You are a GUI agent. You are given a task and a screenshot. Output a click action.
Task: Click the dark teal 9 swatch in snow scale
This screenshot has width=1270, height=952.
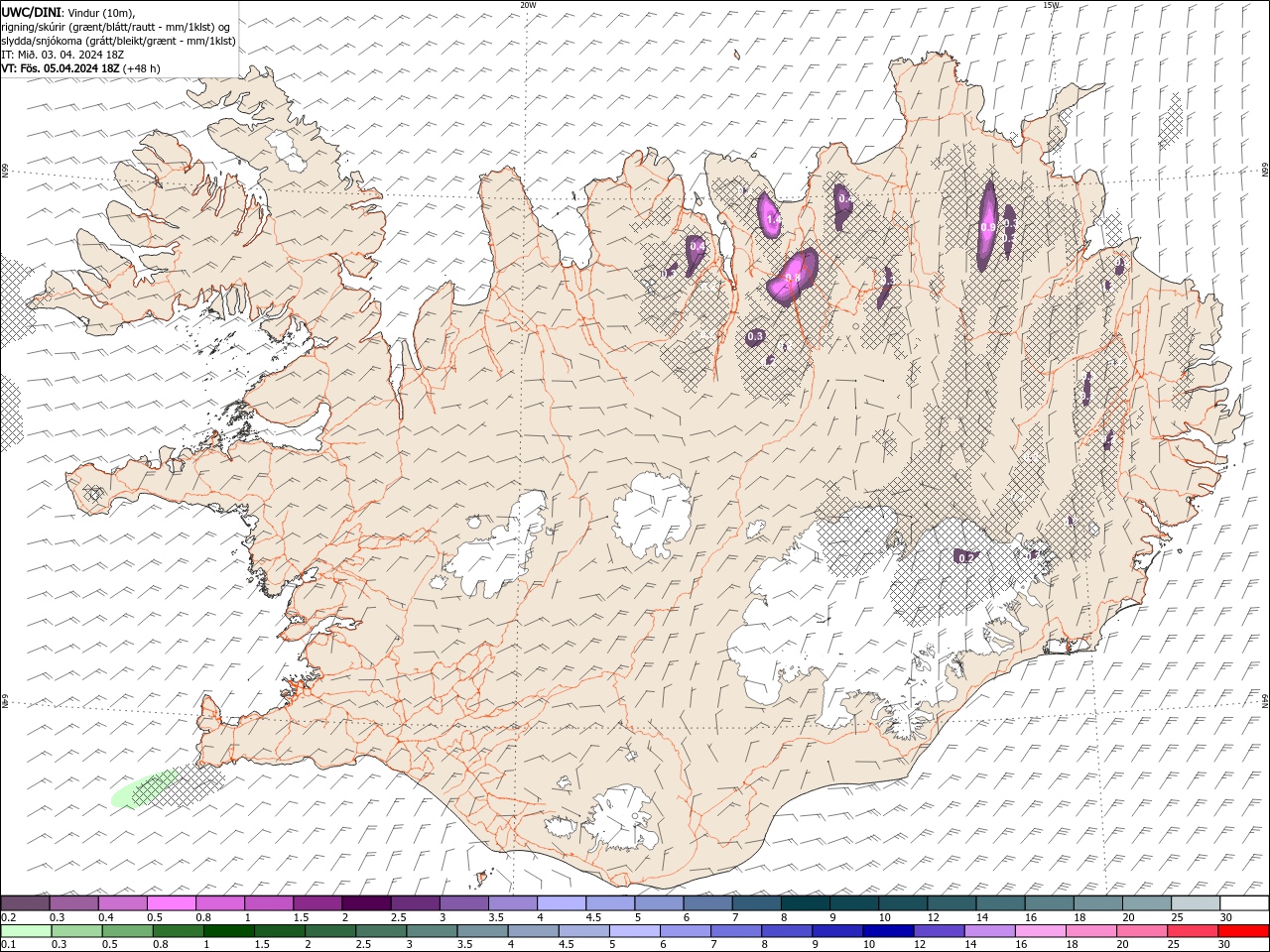tap(853, 903)
